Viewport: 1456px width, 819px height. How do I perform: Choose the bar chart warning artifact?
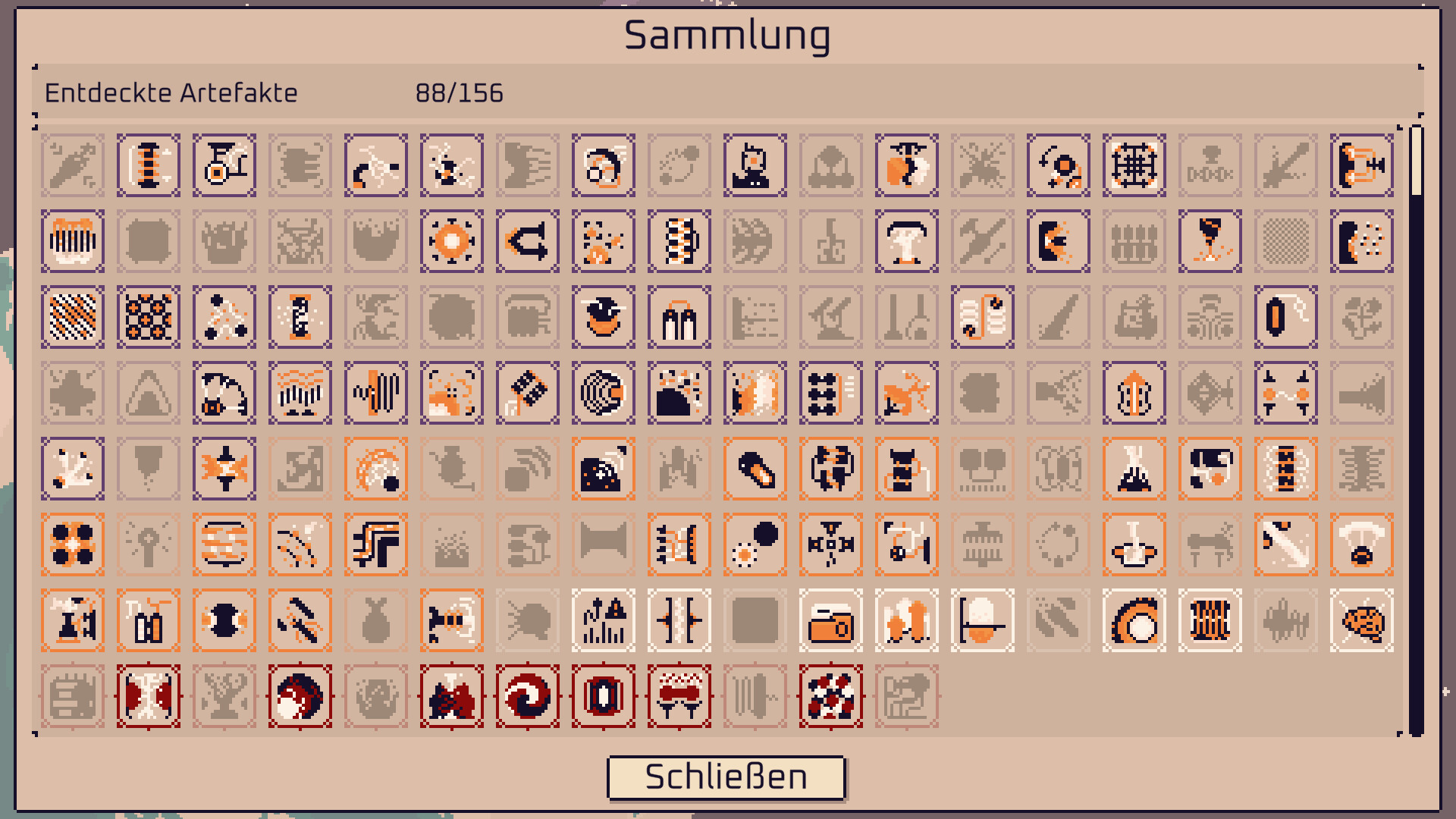604,620
